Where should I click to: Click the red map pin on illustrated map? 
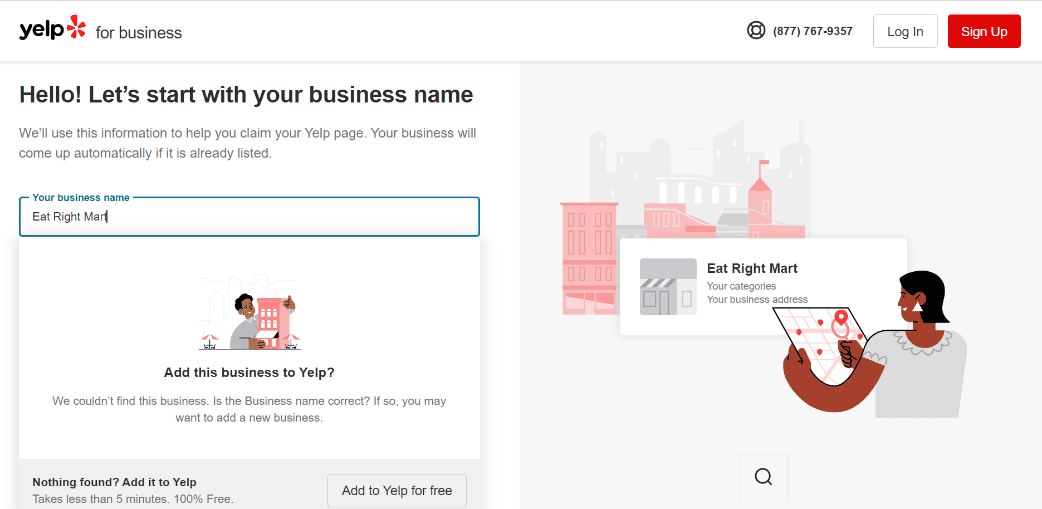click(841, 323)
